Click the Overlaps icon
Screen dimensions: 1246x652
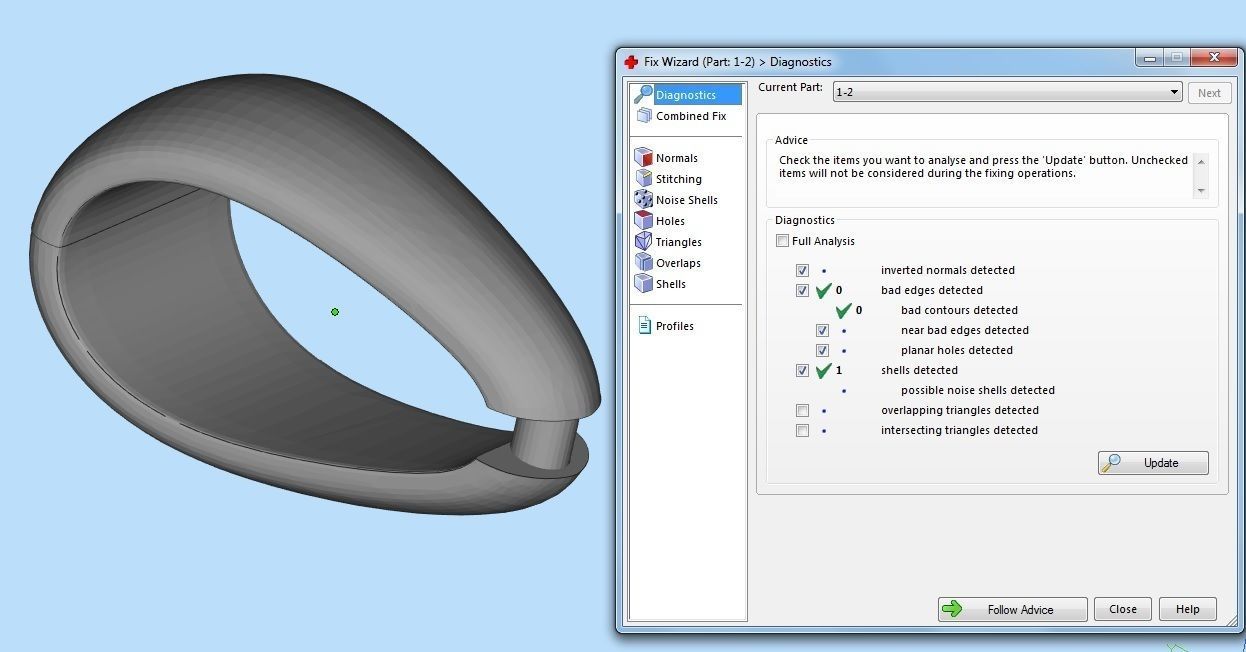click(x=643, y=263)
